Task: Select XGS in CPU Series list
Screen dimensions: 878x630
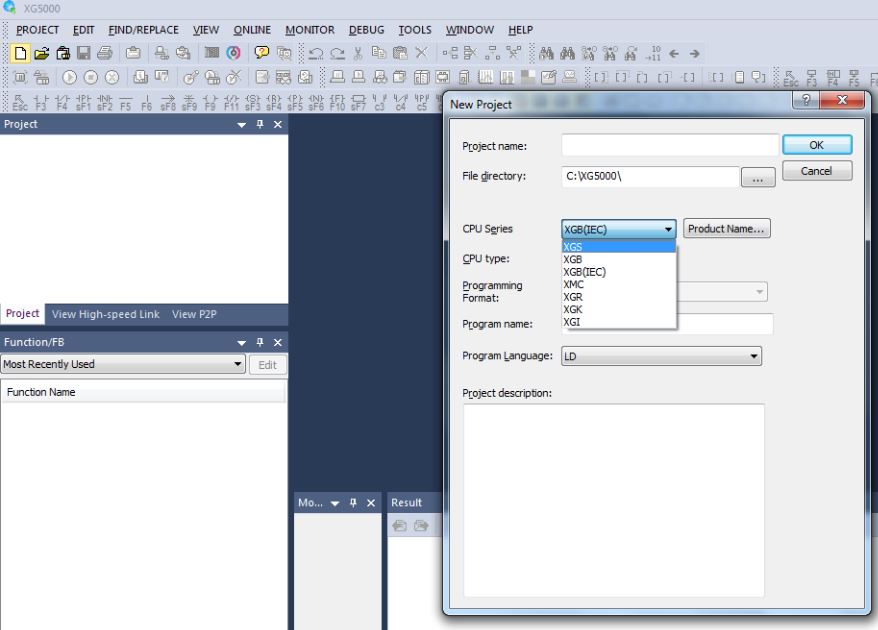Action: click(x=618, y=247)
